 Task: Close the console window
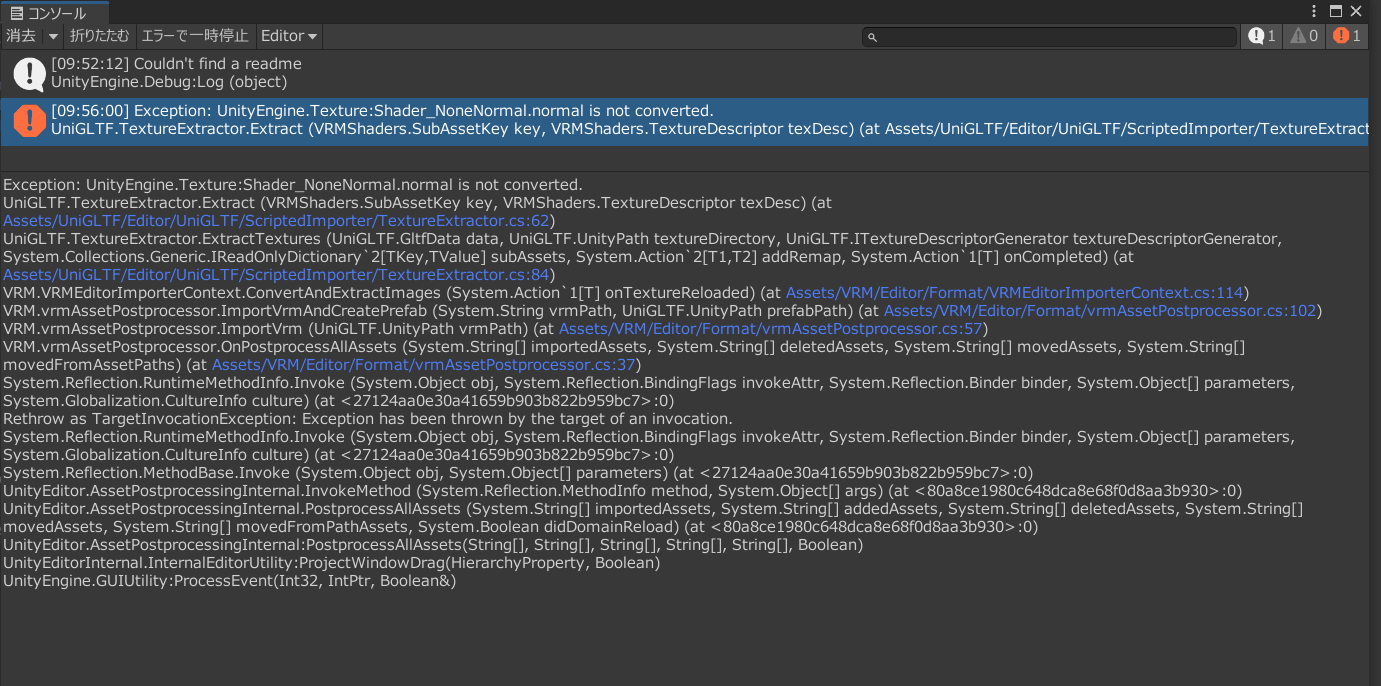(x=1356, y=12)
